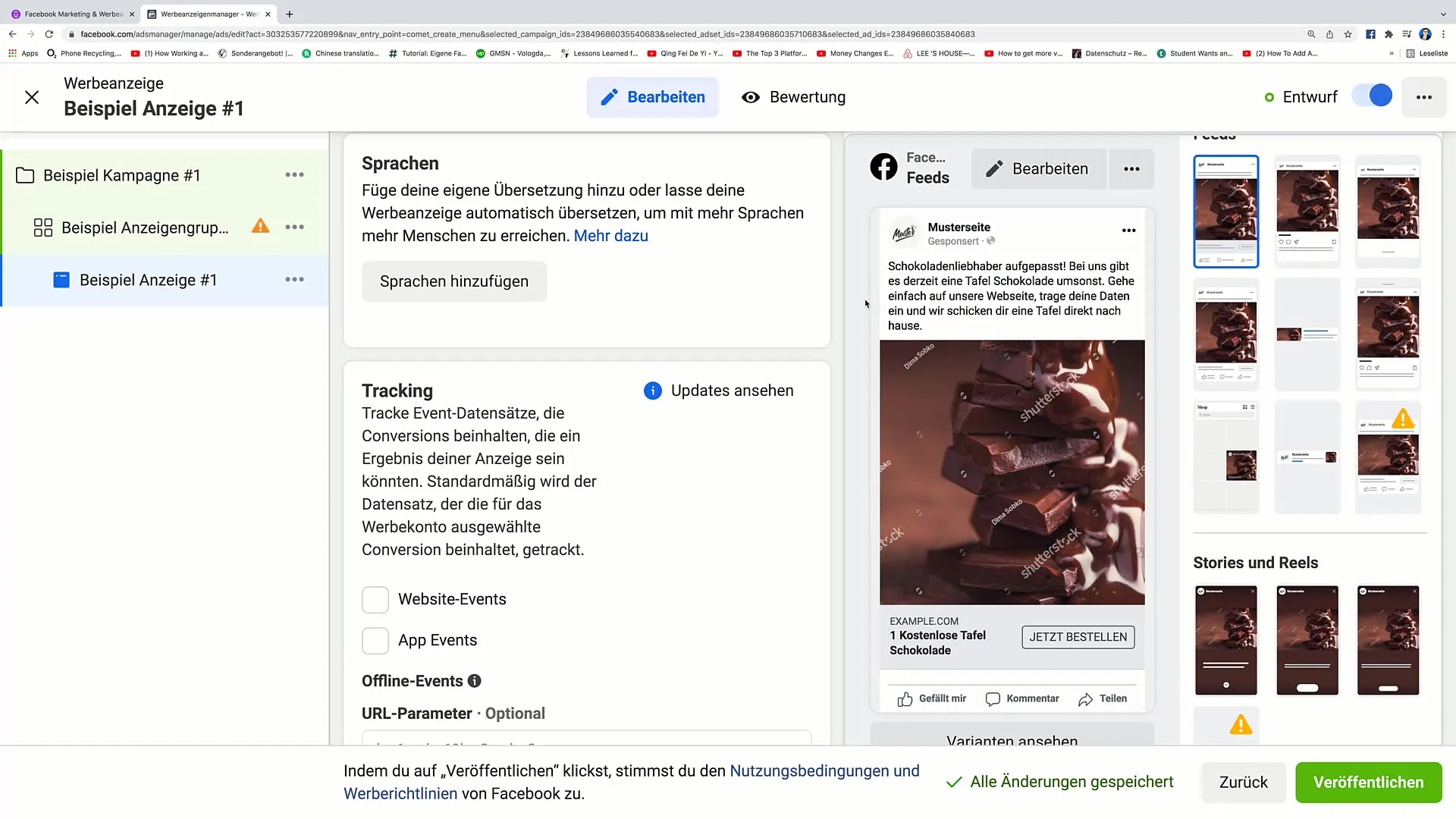The image size is (1456, 819).
Task: Open a new browser tab with plus icon
Action: [289, 14]
